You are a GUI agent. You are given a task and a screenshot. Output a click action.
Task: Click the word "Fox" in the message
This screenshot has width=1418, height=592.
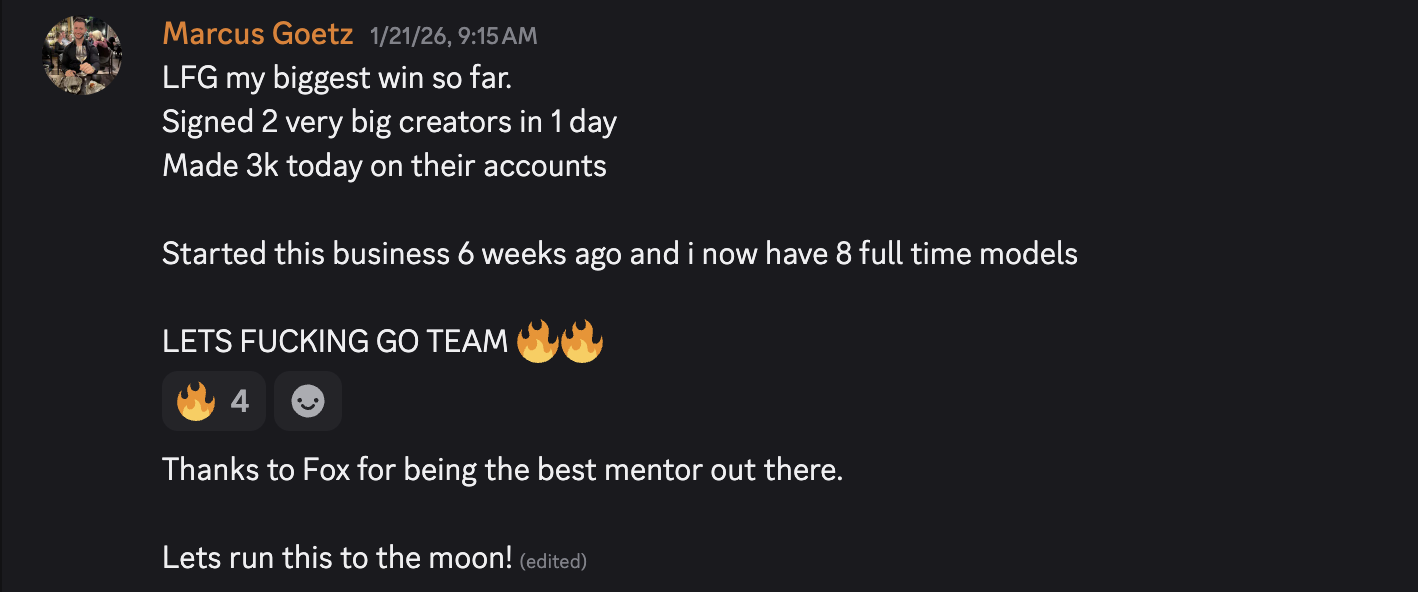tap(326, 469)
